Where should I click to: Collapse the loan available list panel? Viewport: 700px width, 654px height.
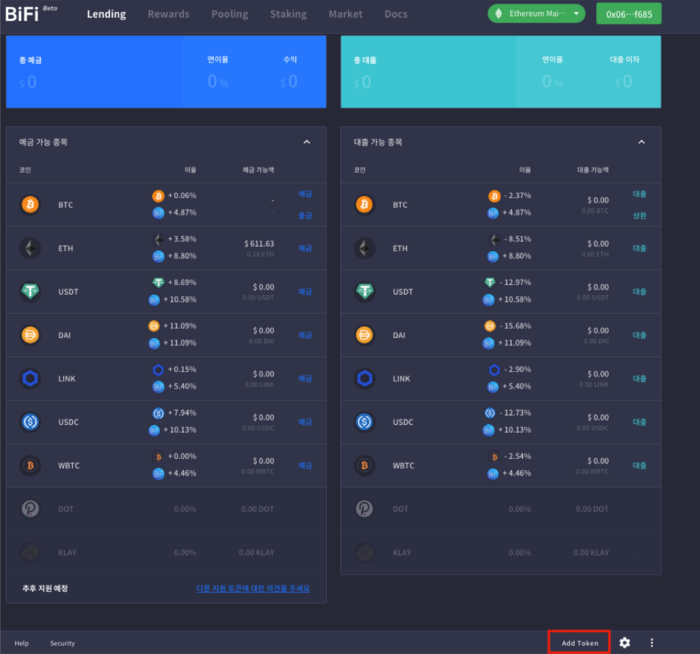[x=642, y=143]
